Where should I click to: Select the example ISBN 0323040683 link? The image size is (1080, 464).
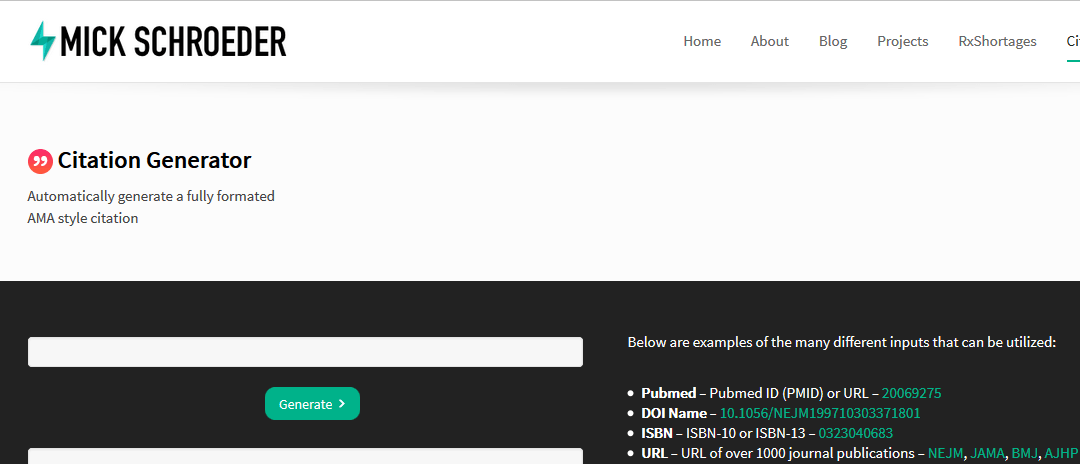[x=855, y=433]
